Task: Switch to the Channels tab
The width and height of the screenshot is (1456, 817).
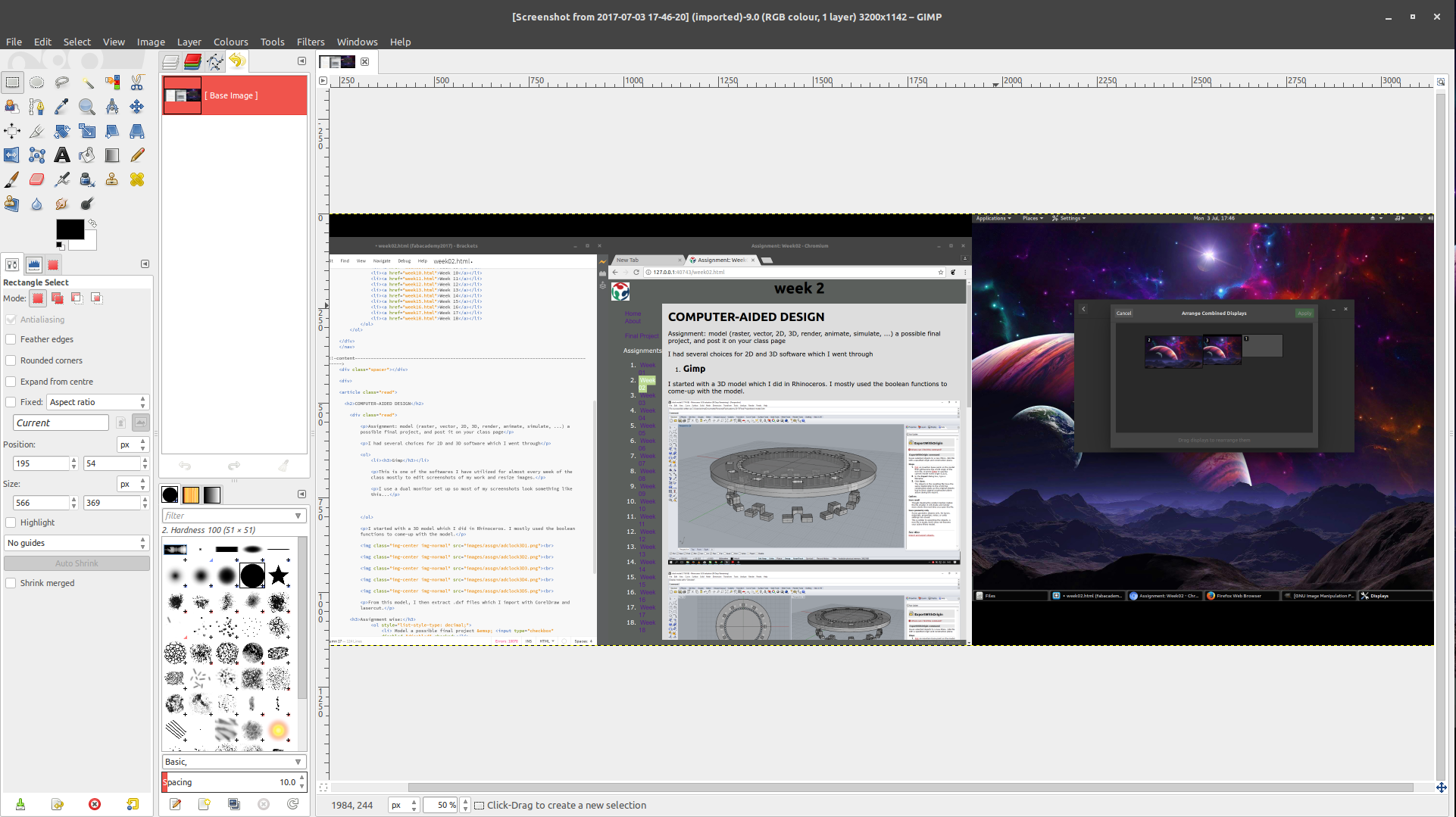Action: 192,61
